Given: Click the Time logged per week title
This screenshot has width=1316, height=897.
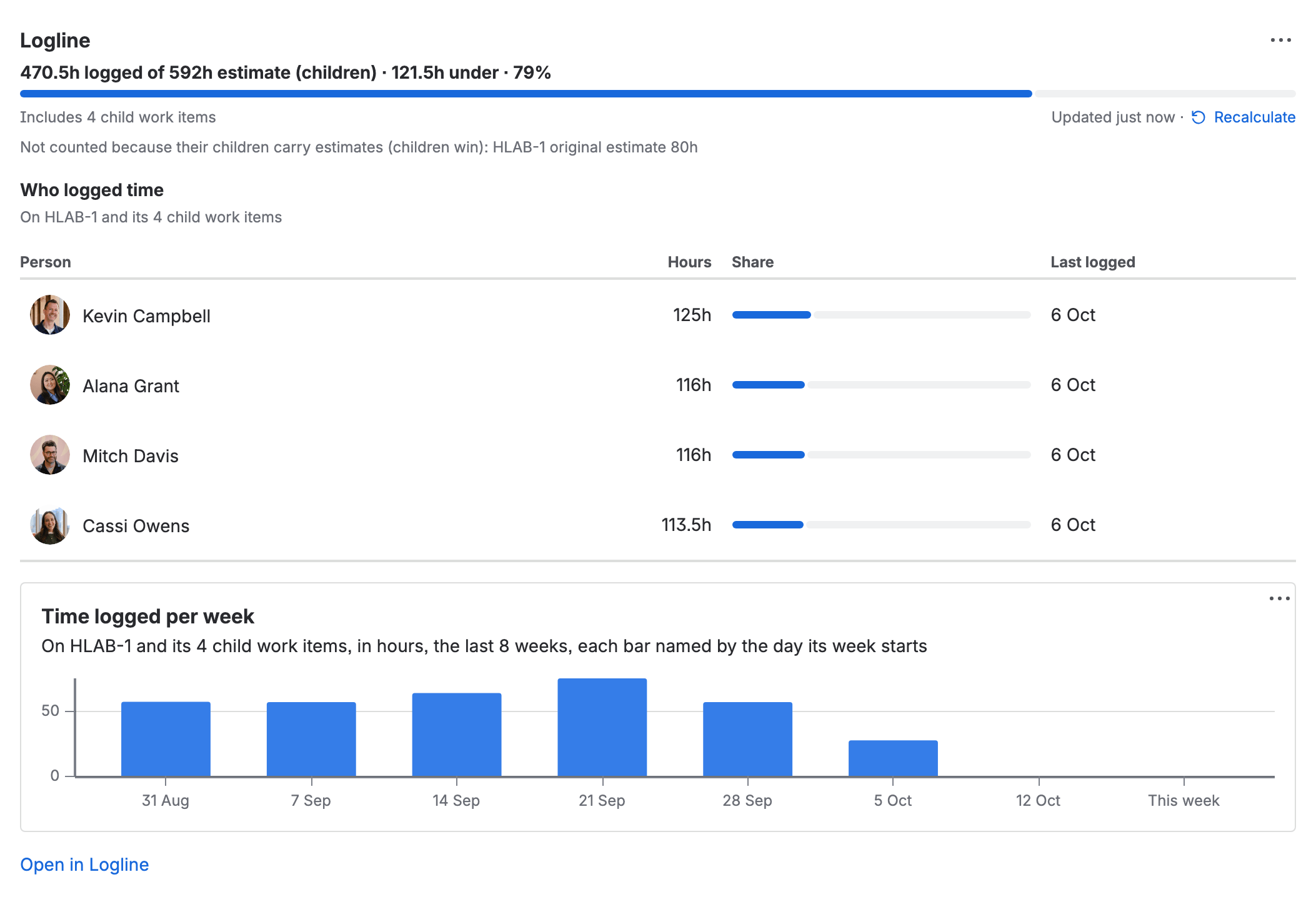Looking at the screenshot, I should click(x=147, y=617).
